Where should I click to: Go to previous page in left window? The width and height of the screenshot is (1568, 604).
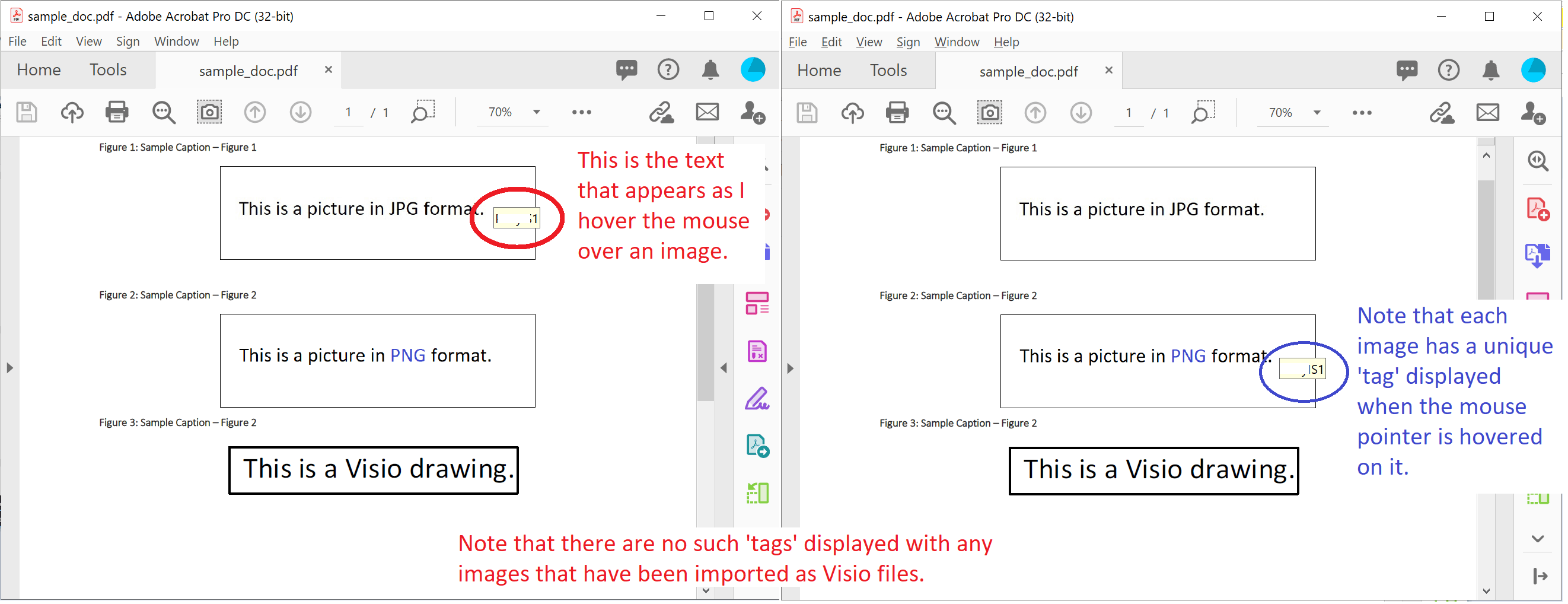(x=255, y=113)
